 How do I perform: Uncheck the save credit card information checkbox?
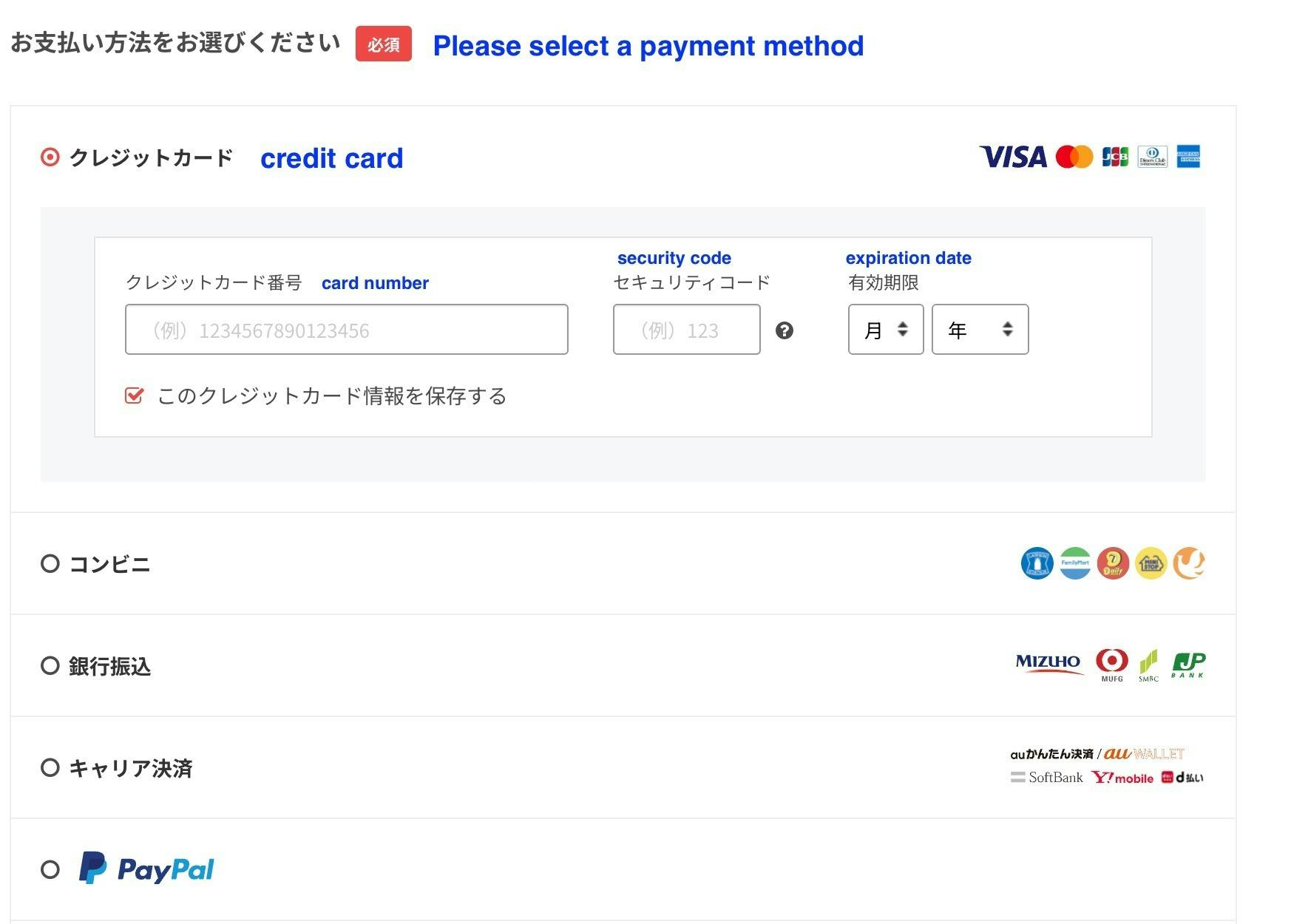tap(134, 395)
